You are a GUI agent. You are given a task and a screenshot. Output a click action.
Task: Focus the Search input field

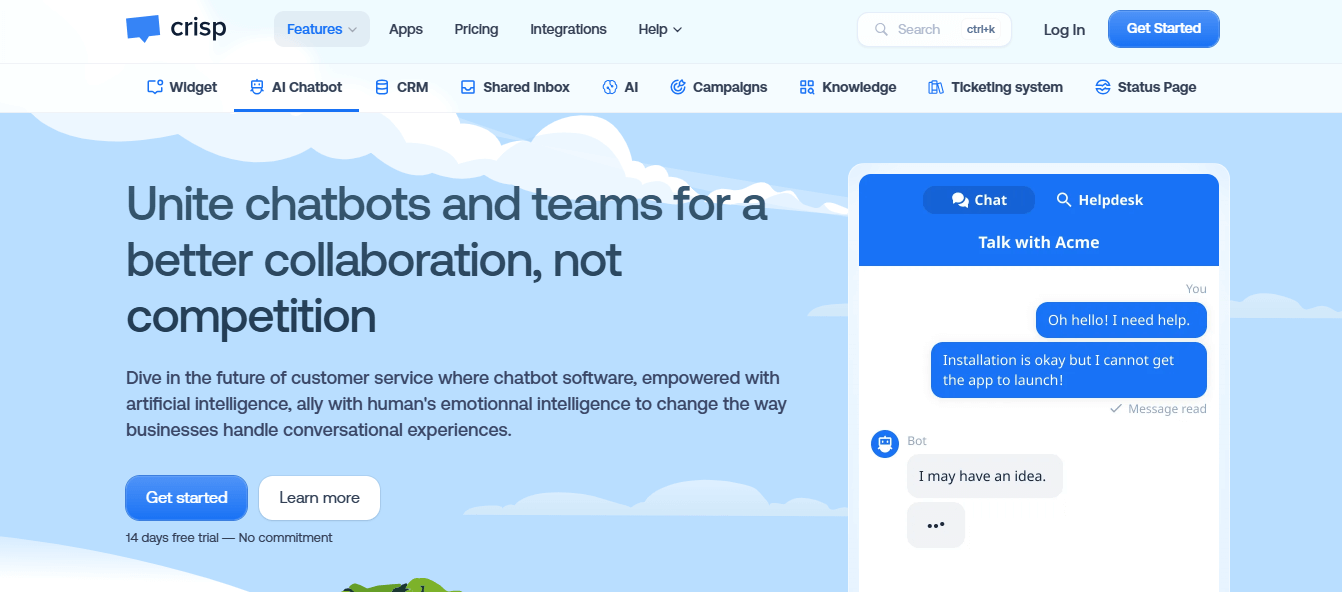(x=934, y=29)
